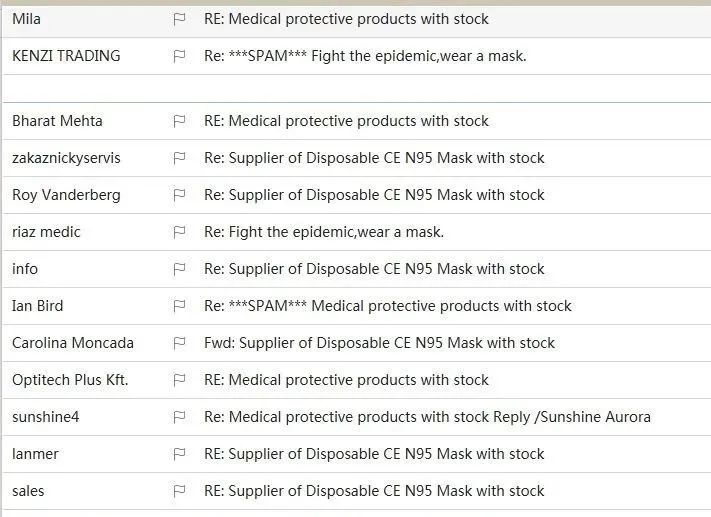The image size is (711, 517).
Task: Flag the email from info
Action: coord(179,269)
